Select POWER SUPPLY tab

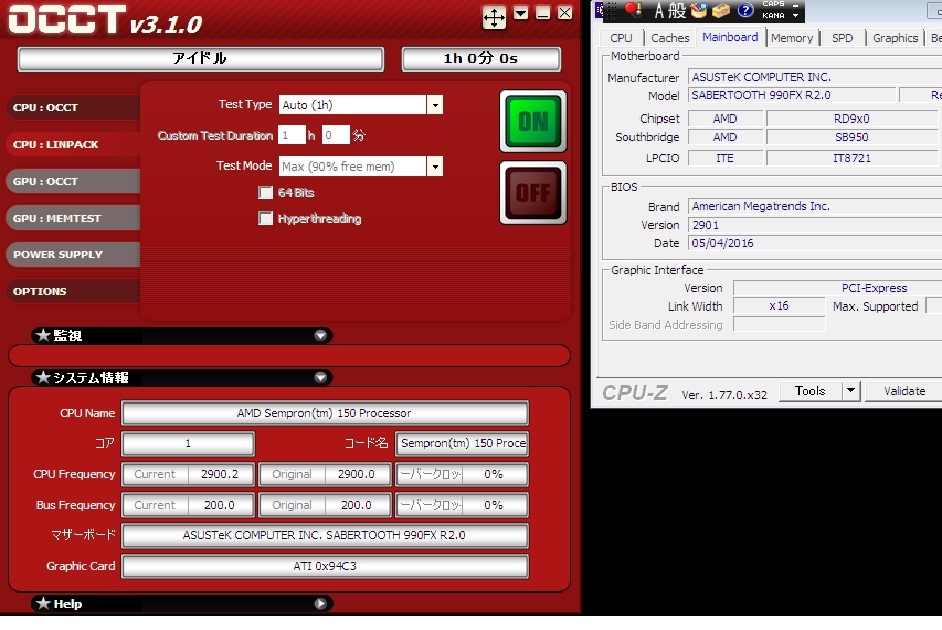[73, 254]
